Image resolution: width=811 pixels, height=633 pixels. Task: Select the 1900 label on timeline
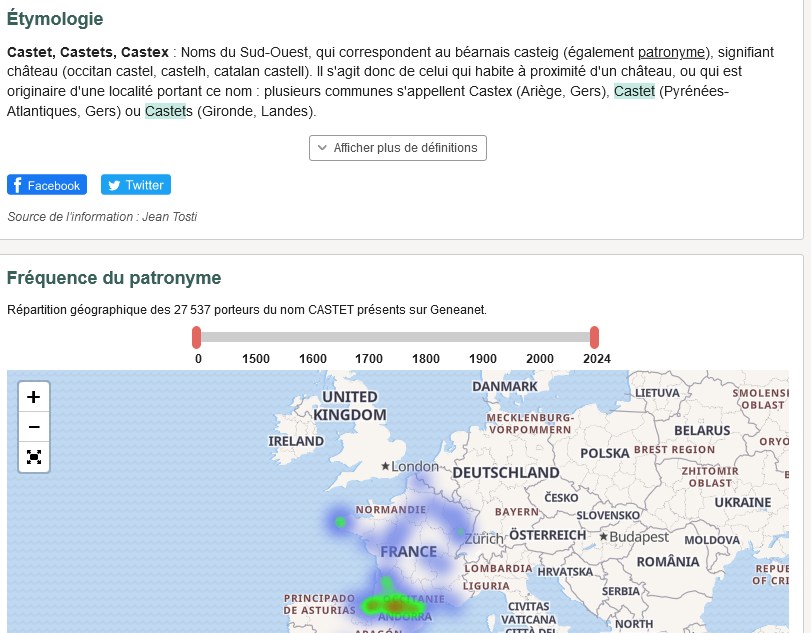click(x=483, y=359)
